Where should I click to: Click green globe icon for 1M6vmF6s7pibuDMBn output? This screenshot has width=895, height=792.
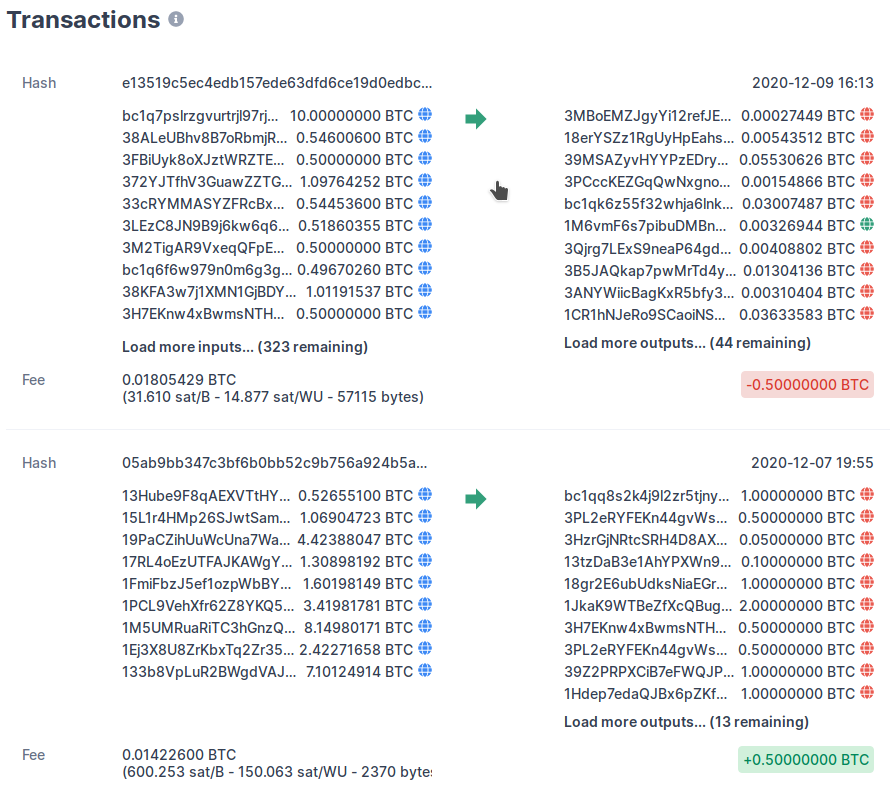tap(867, 224)
